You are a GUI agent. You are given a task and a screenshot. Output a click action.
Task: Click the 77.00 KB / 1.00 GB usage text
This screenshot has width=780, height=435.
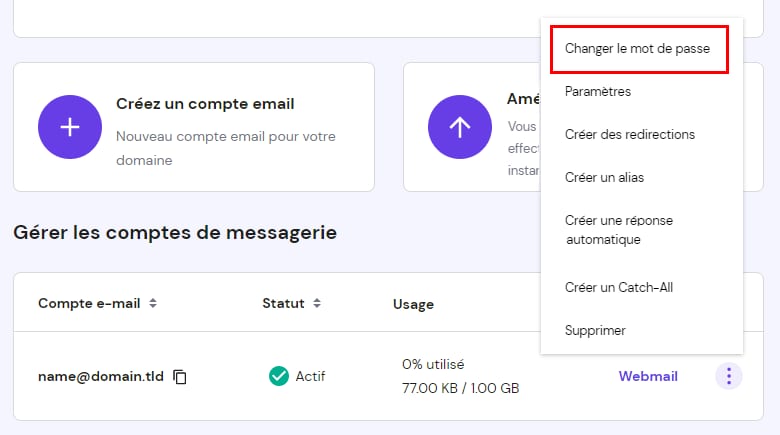click(460, 388)
